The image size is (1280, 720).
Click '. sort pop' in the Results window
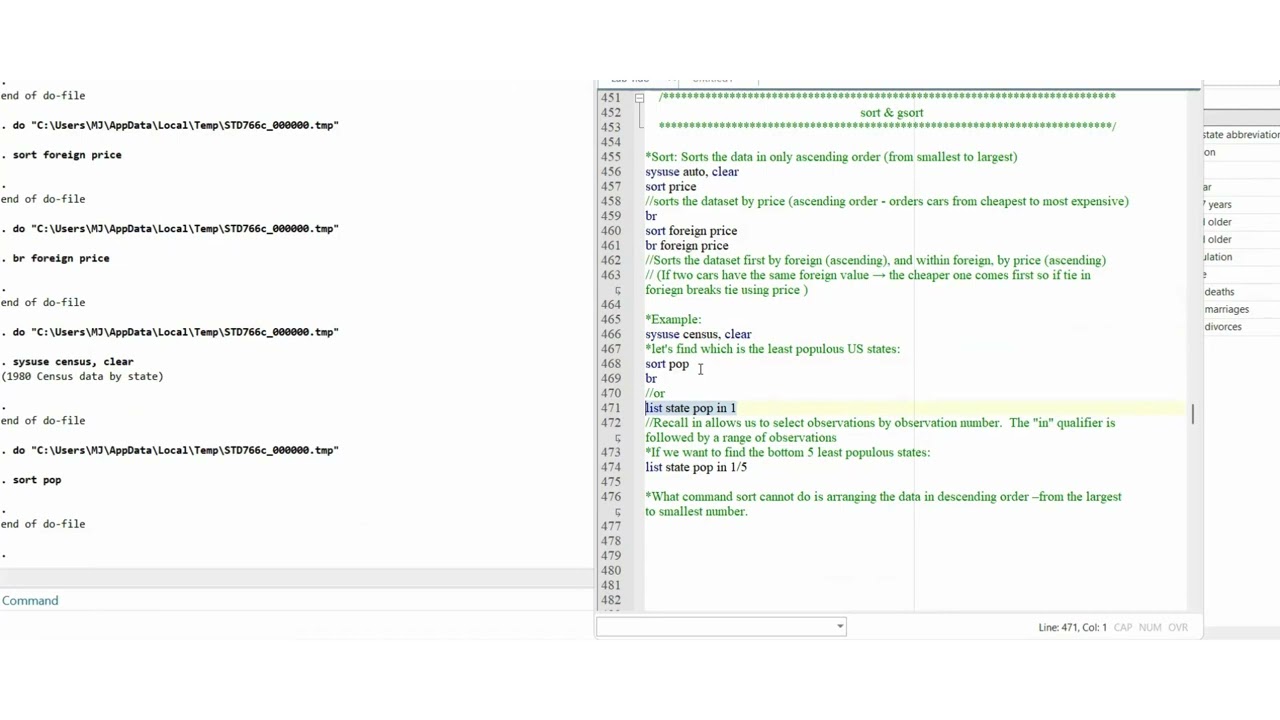pyautogui.click(x=31, y=480)
